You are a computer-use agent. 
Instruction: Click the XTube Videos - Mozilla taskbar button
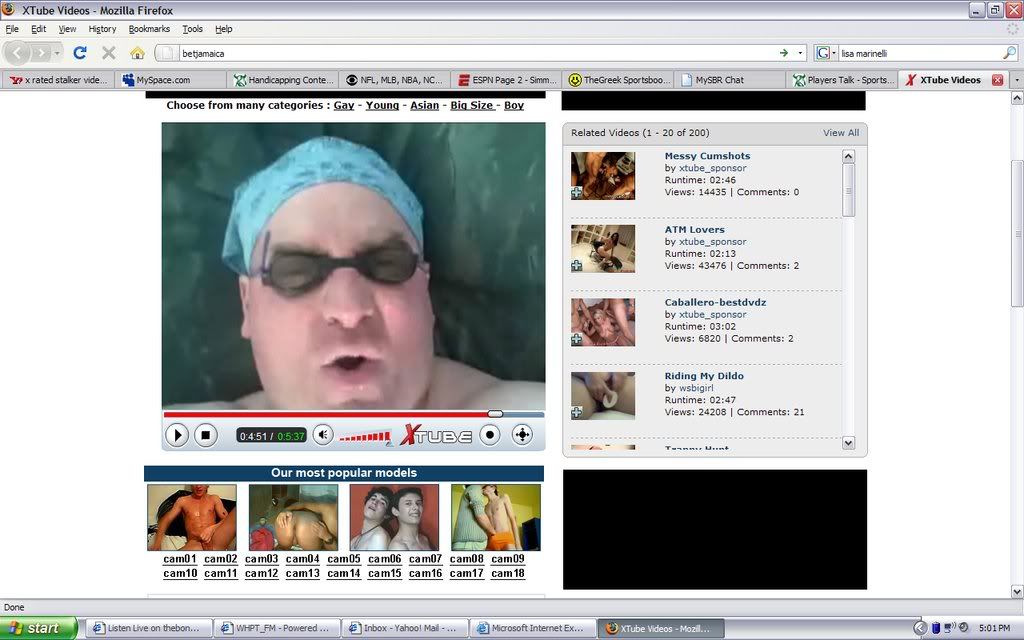(662, 628)
